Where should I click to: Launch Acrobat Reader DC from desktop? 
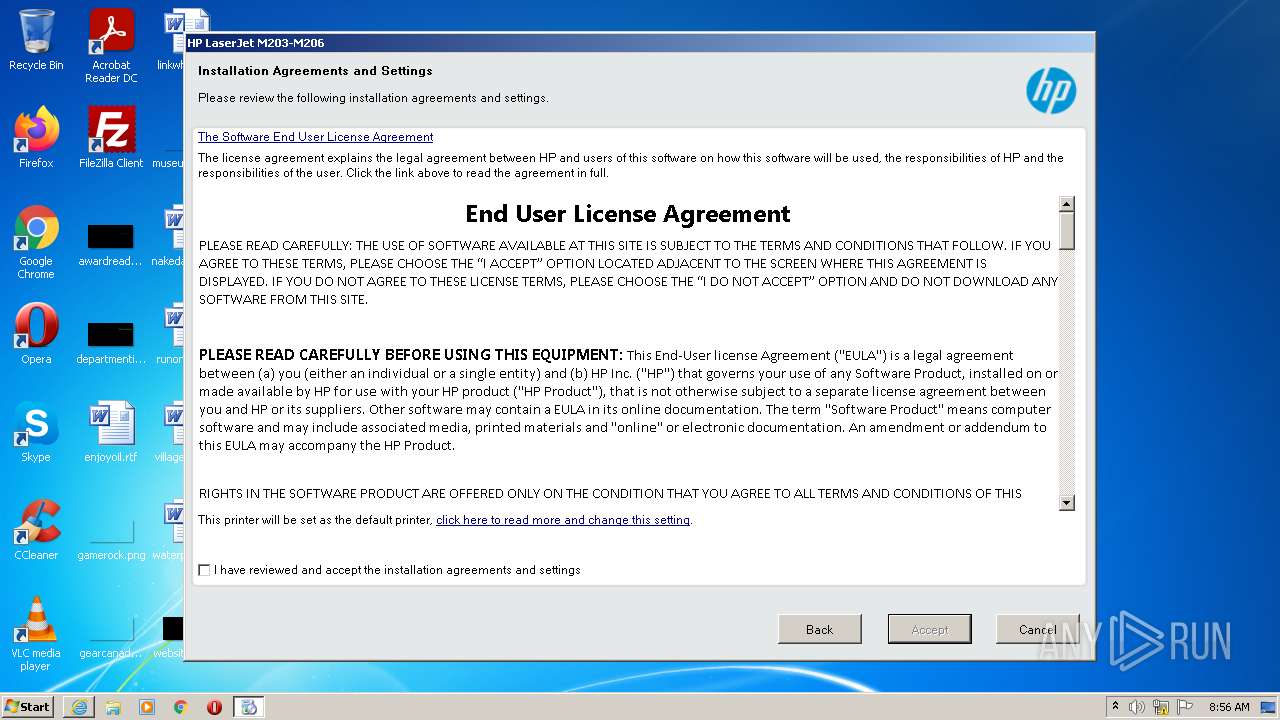[111, 45]
